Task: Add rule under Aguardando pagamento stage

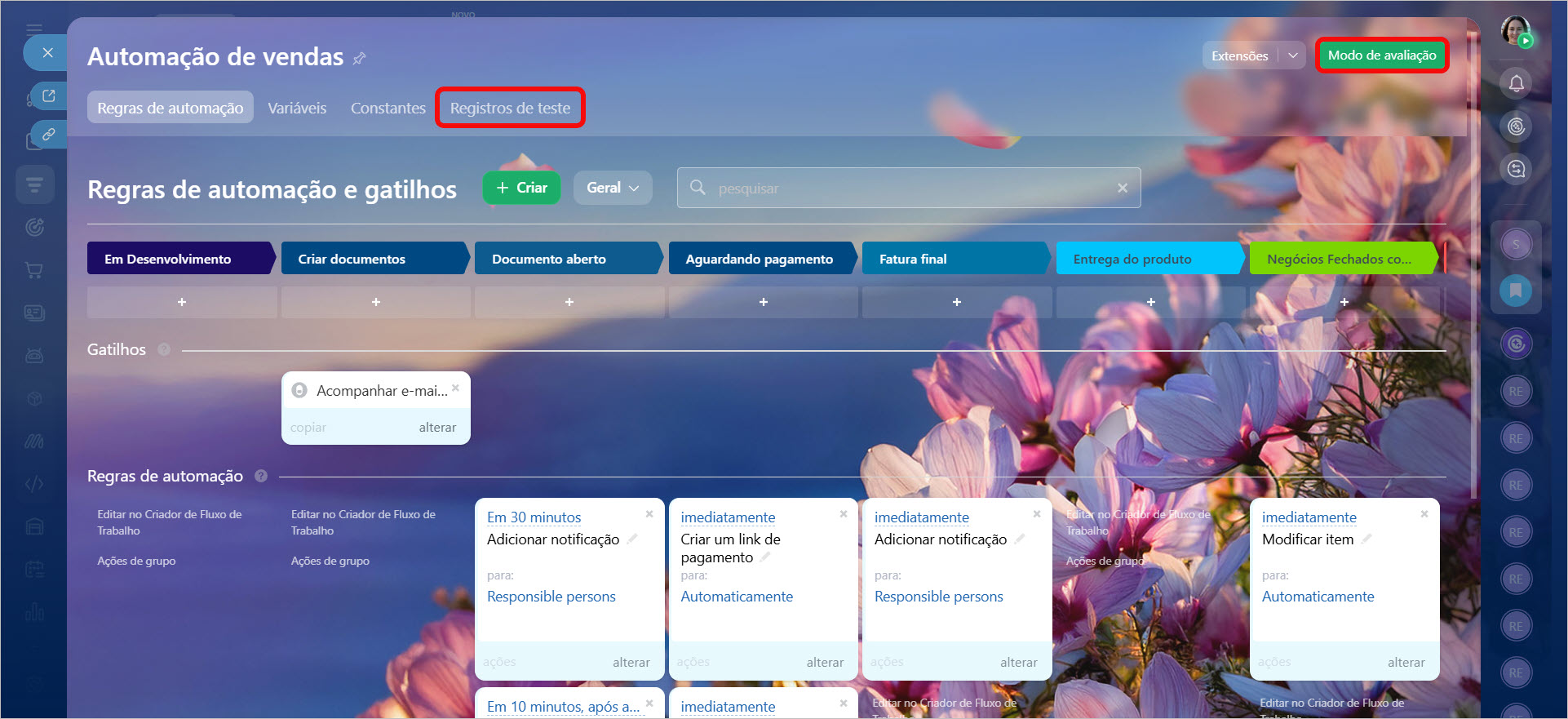Action: [763, 302]
